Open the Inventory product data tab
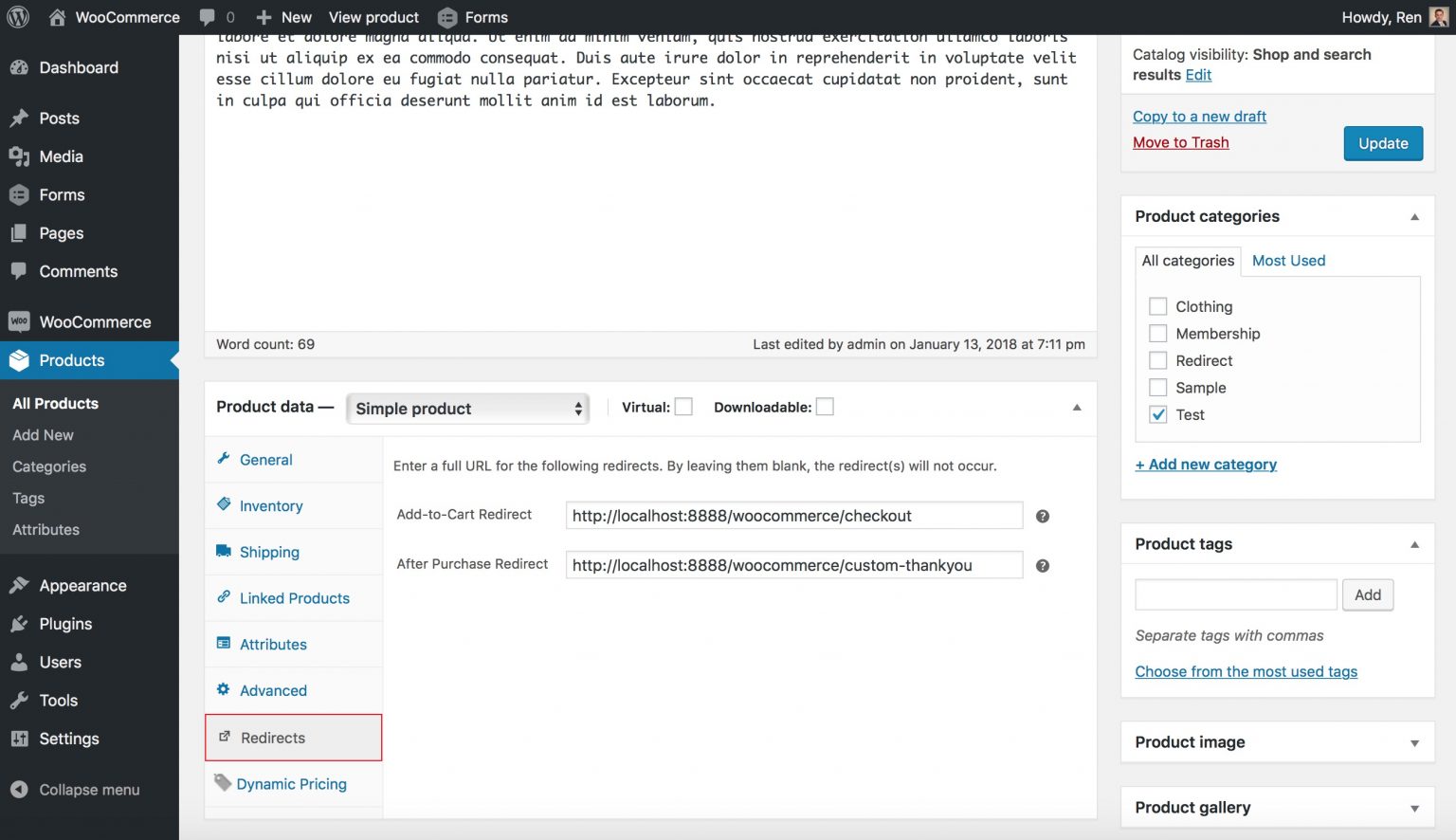The height and width of the screenshot is (840, 1456). 271,506
